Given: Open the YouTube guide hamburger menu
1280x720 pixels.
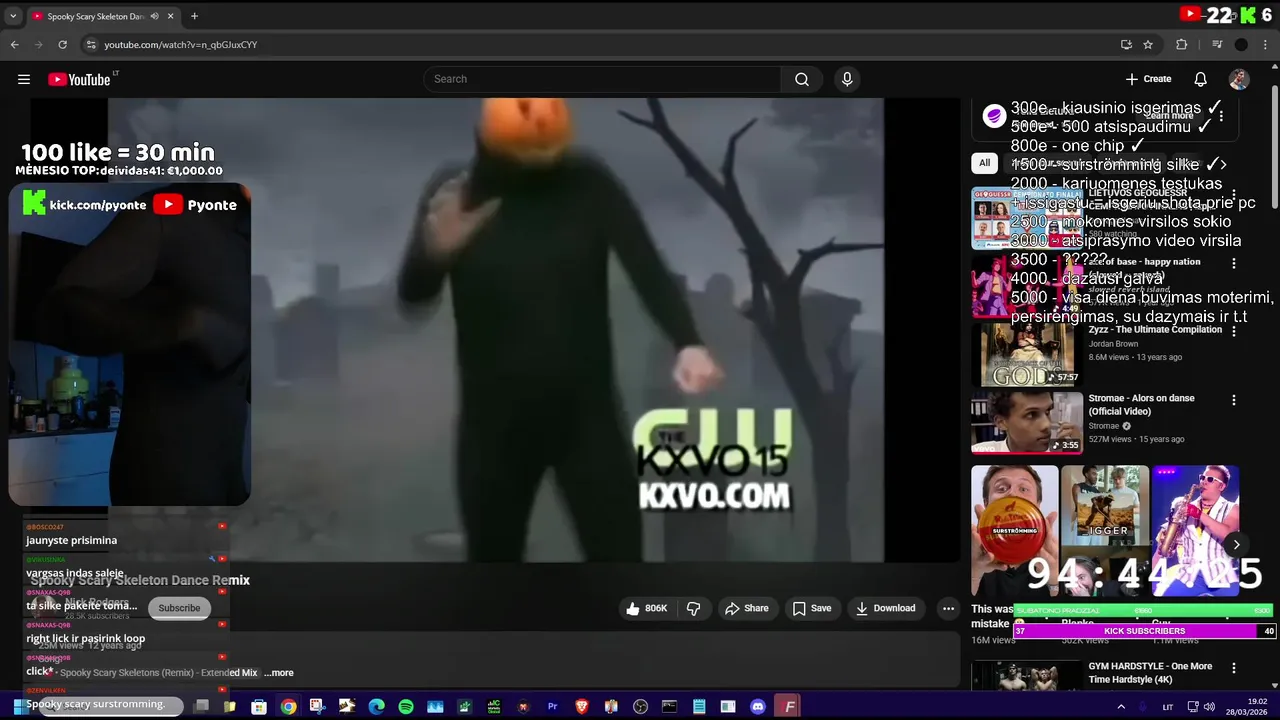Looking at the screenshot, I should pos(24,79).
